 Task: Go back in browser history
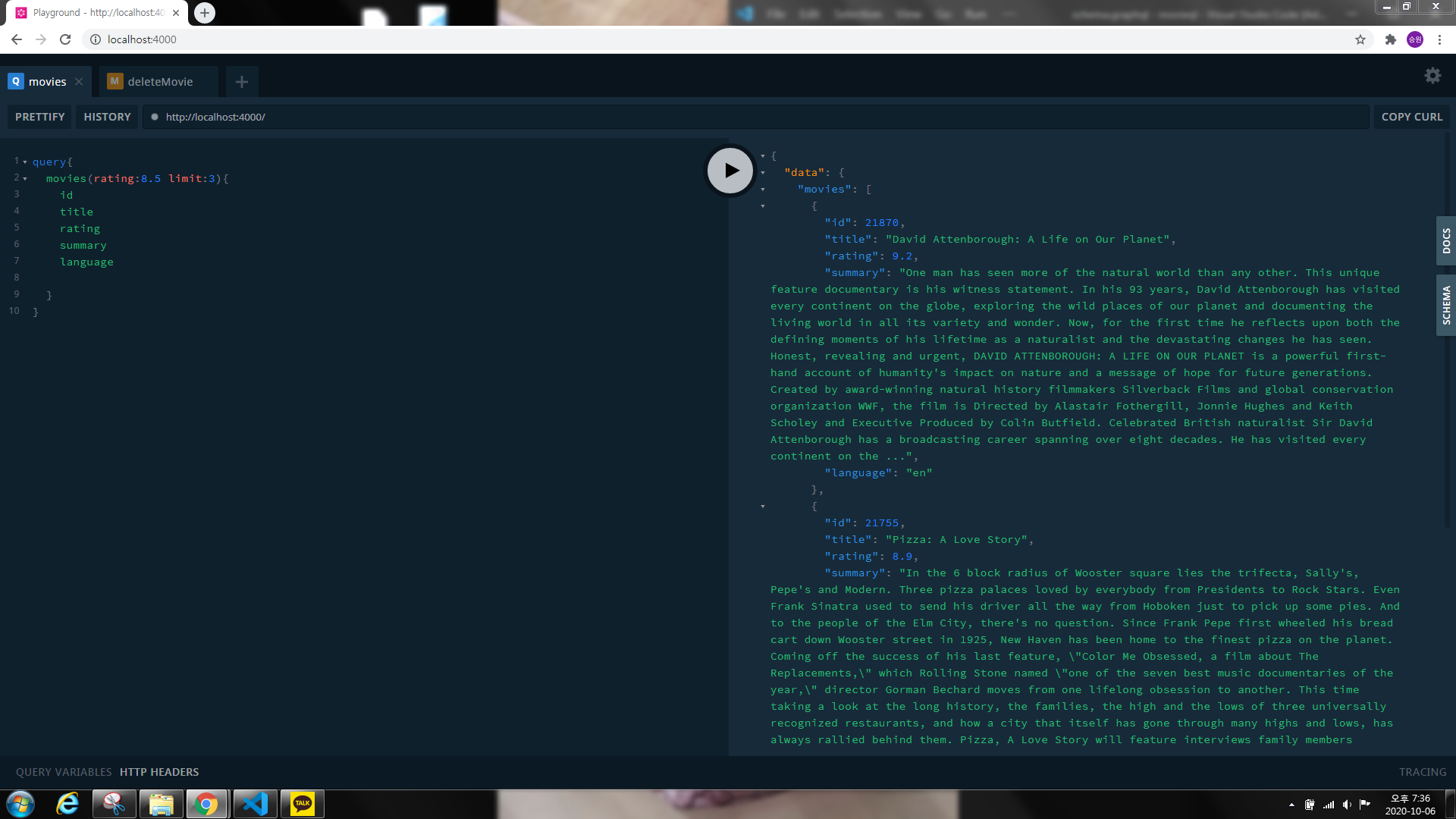[x=17, y=39]
